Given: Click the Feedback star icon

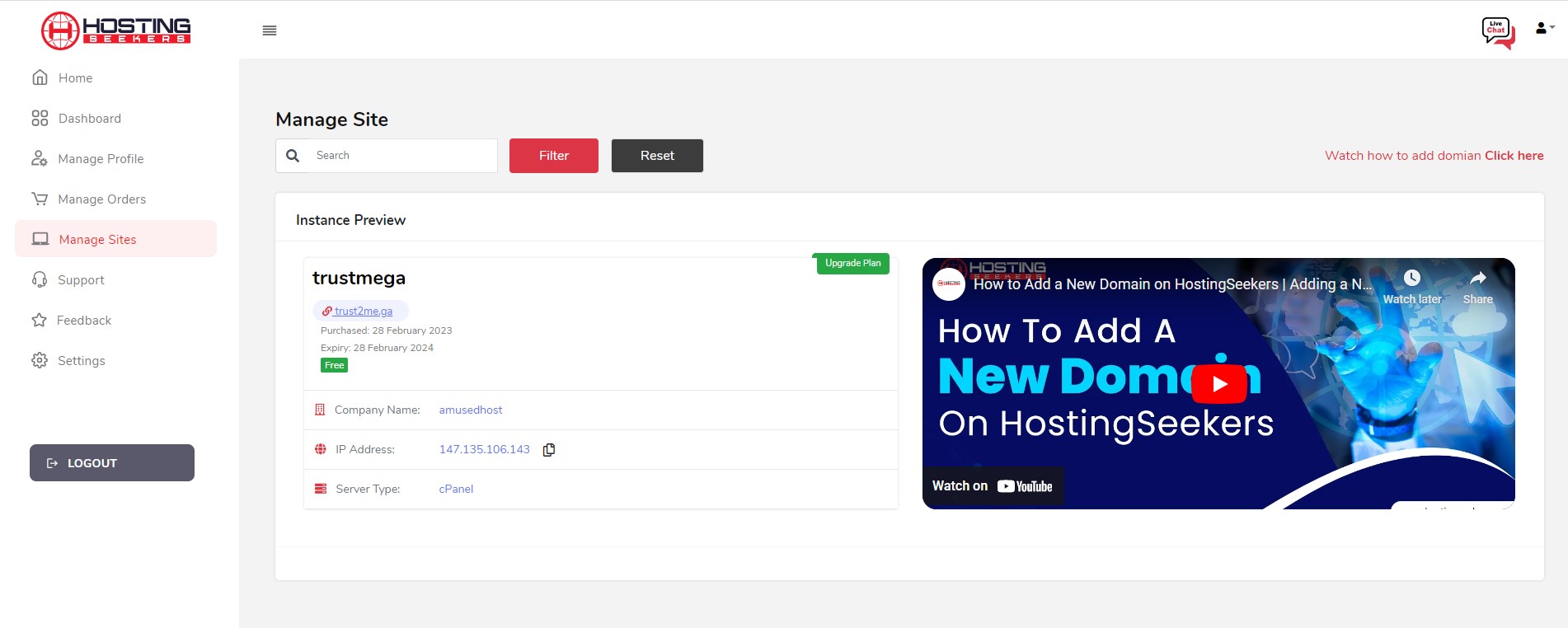Looking at the screenshot, I should pos(39,320).
